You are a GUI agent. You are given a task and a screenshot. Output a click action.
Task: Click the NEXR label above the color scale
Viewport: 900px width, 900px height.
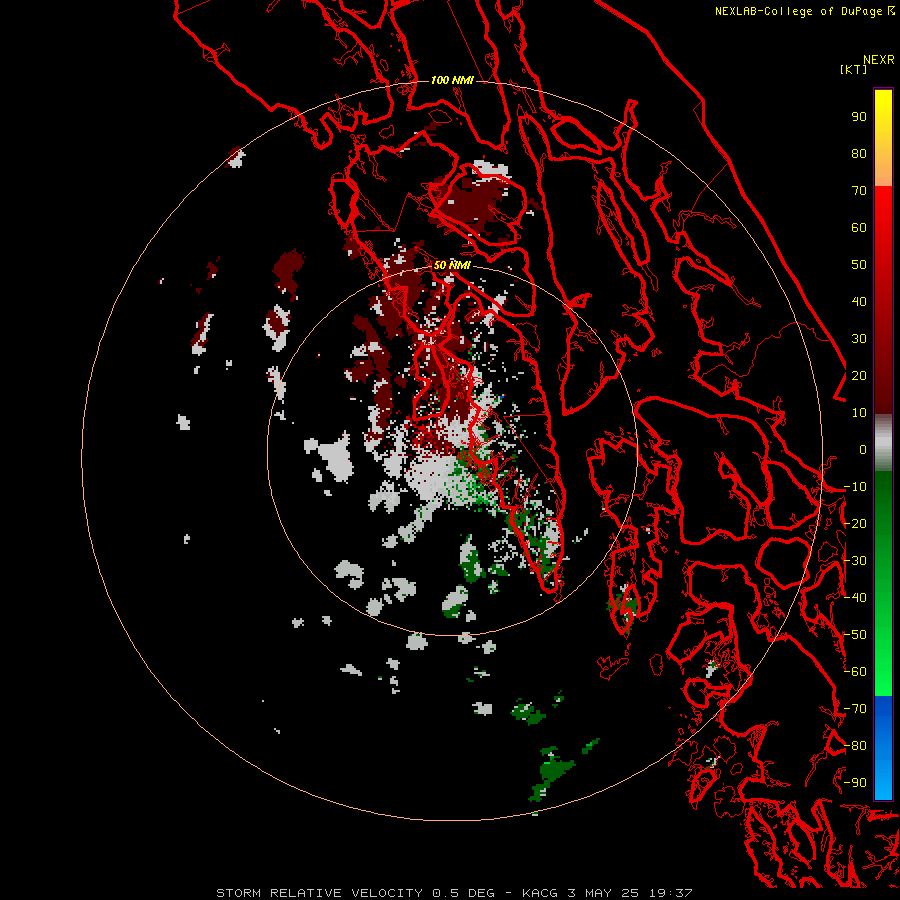879,60
